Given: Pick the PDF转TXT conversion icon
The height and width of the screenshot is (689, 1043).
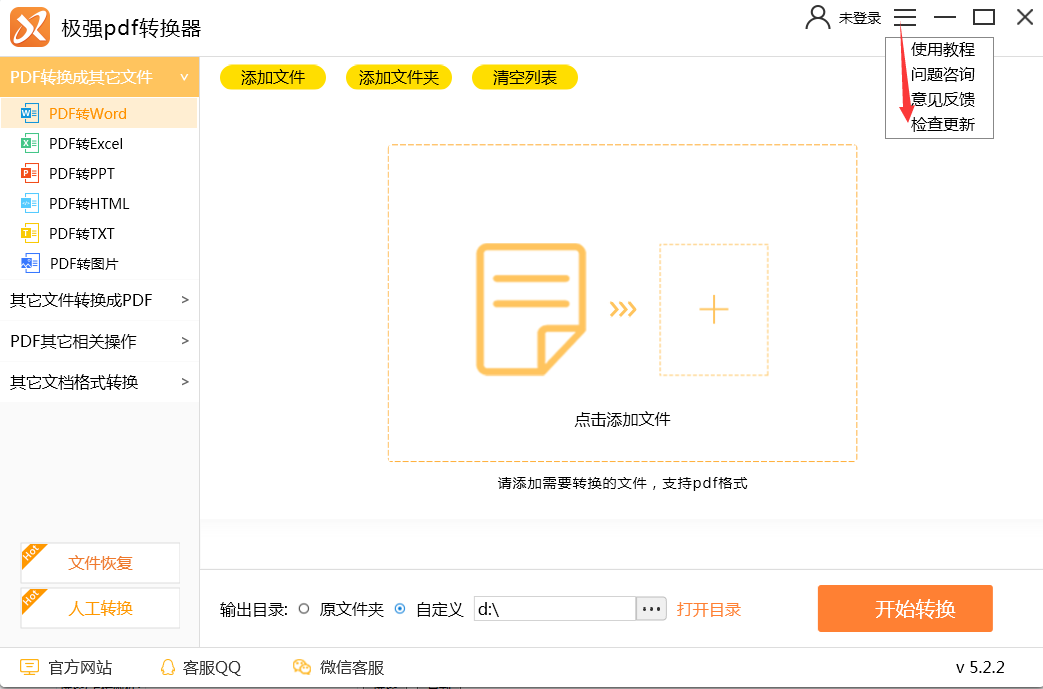Looking at the screenshot, I should tap(29, 233).
